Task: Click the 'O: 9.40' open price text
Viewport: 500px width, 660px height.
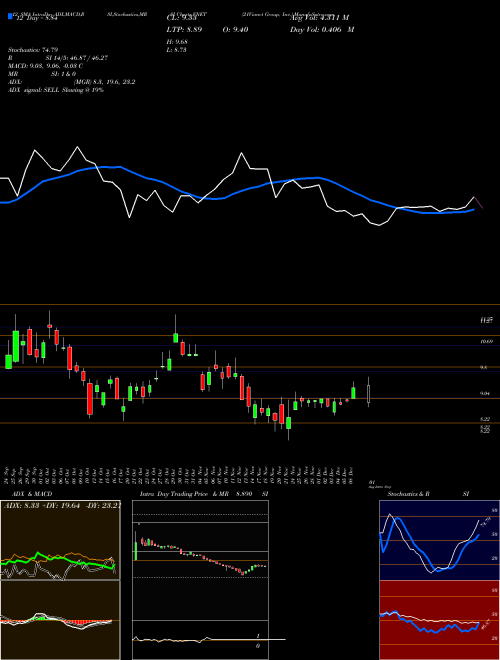Action: [235, 29]
